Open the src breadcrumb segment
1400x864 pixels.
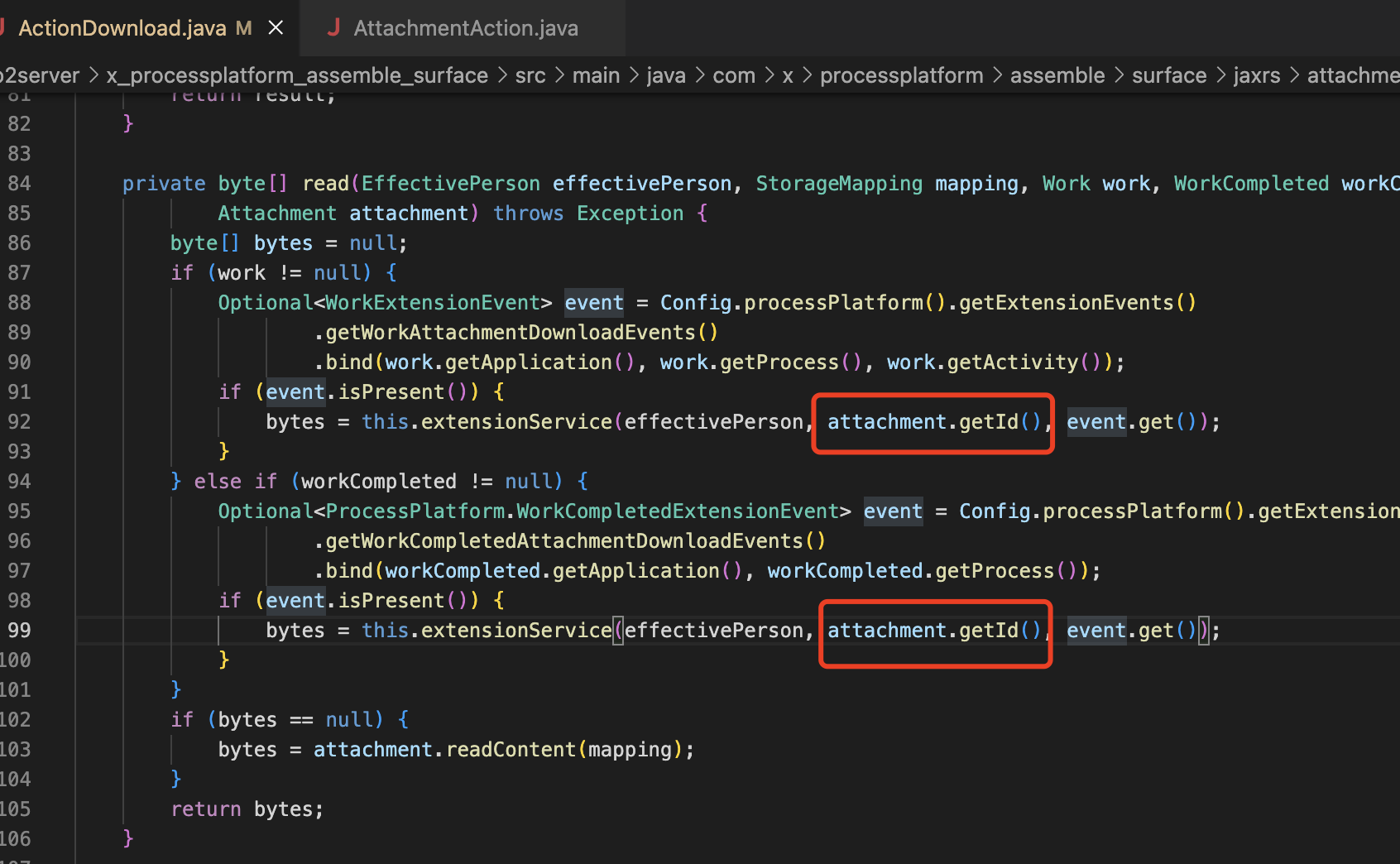530,75
